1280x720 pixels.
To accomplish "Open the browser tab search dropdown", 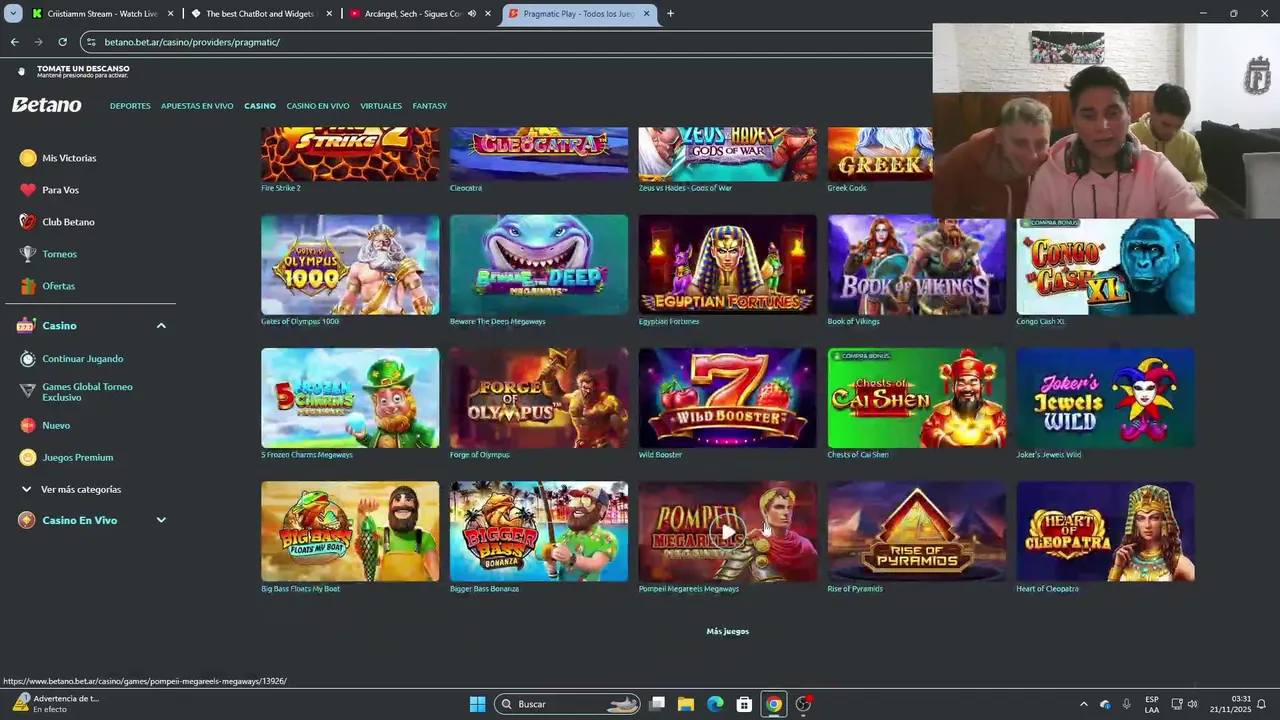I will pyautogui.click(x=13, y=14).
